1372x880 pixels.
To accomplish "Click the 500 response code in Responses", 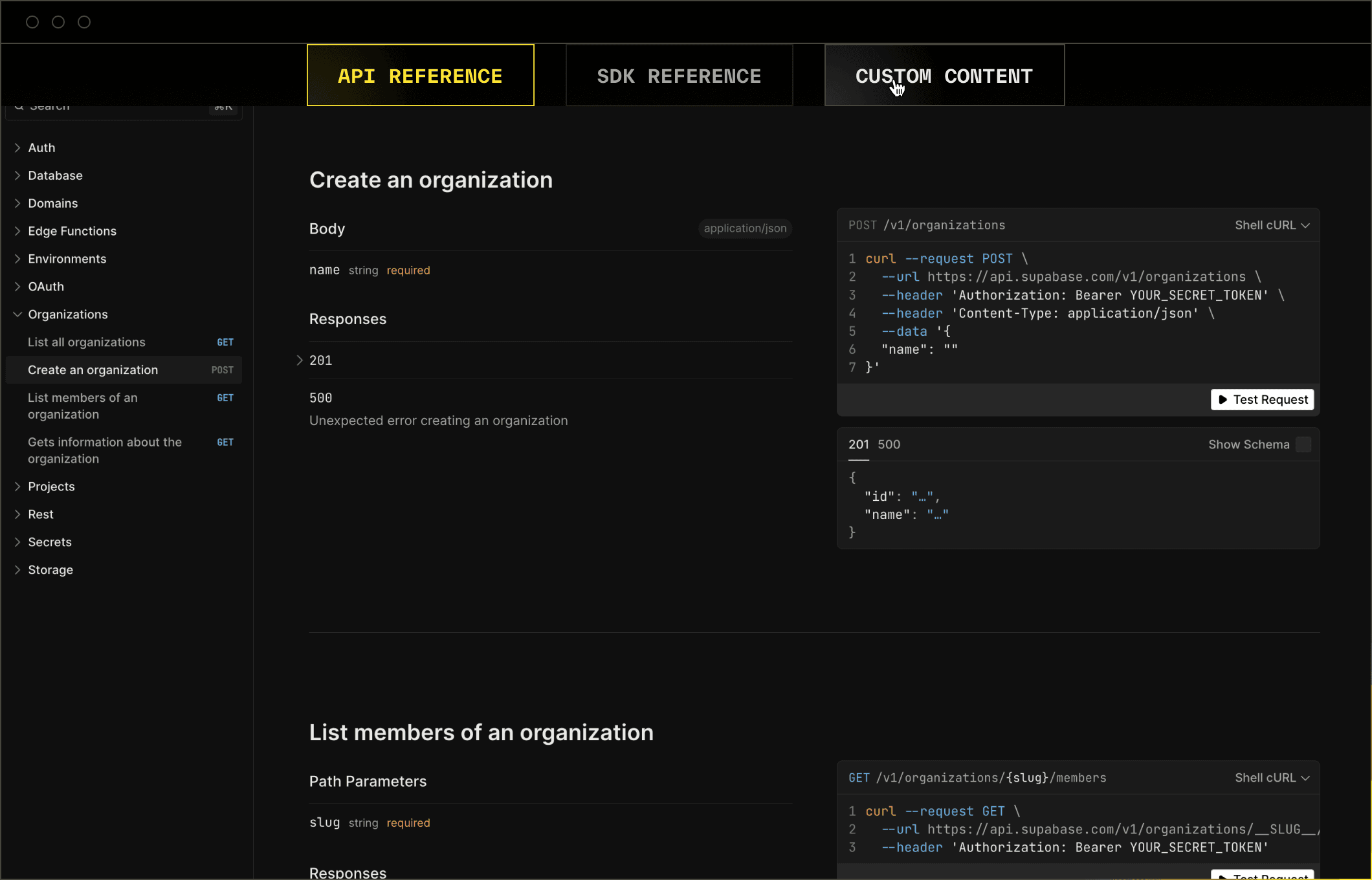I will click(x=320, y=398).
